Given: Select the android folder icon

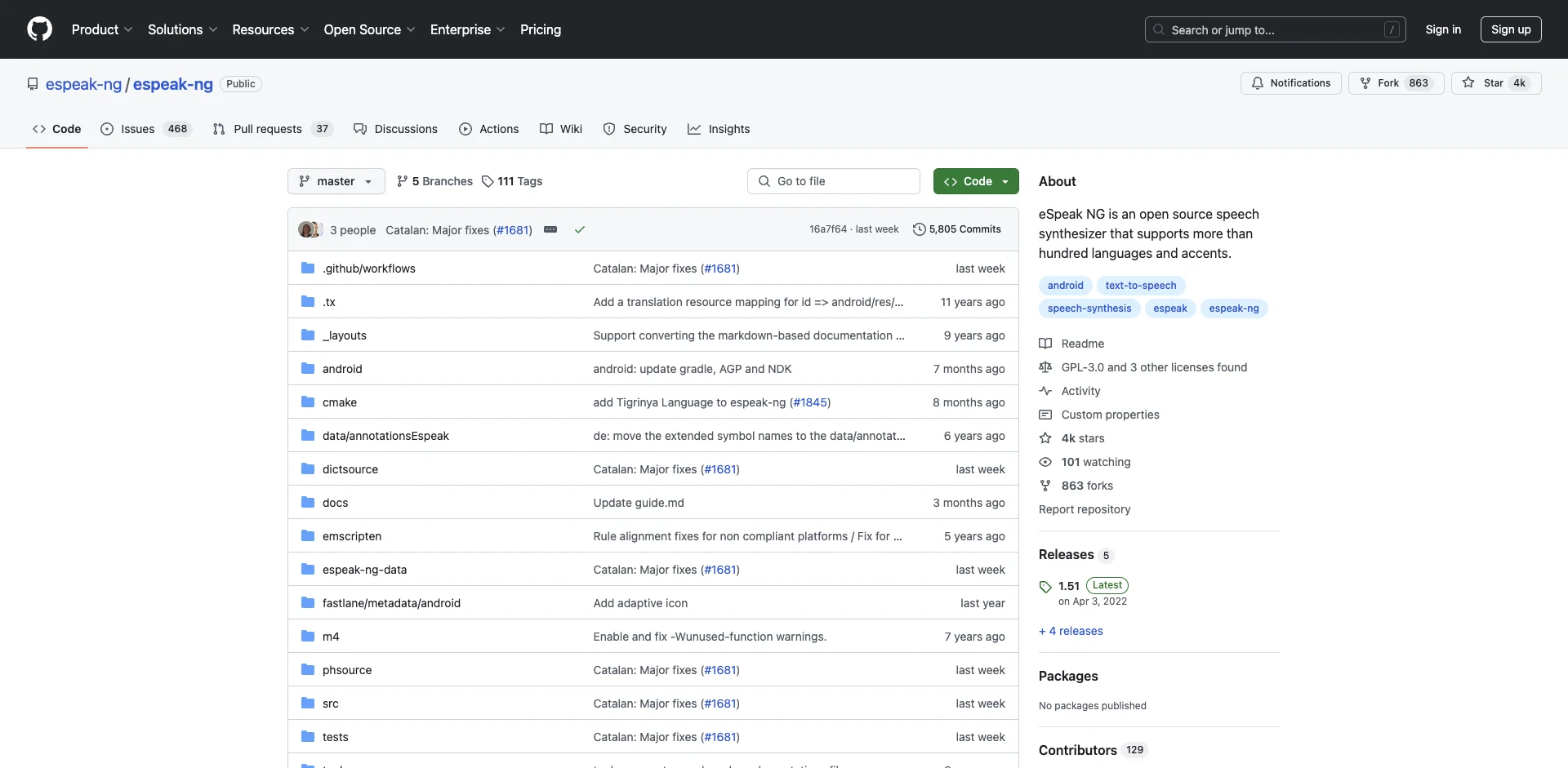Looking at the screenshot, I should (x=308, y=368).
